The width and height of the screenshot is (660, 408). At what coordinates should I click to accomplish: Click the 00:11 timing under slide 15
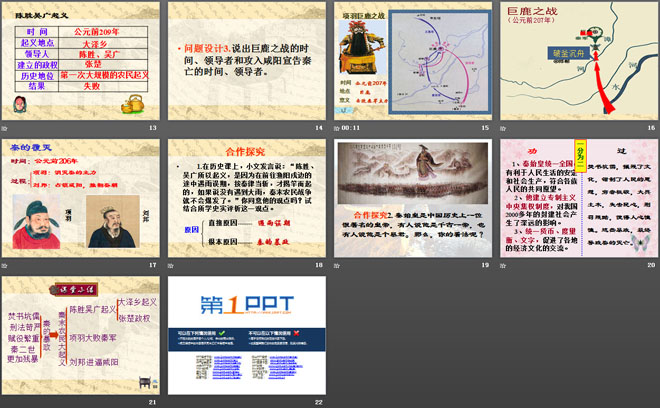[351, 128]
